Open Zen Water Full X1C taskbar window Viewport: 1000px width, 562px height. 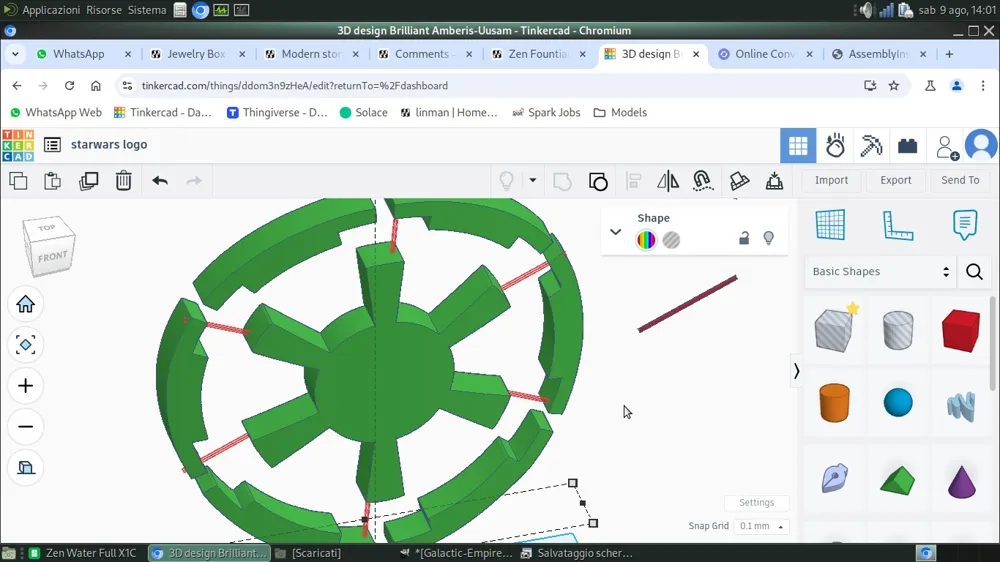83,553
